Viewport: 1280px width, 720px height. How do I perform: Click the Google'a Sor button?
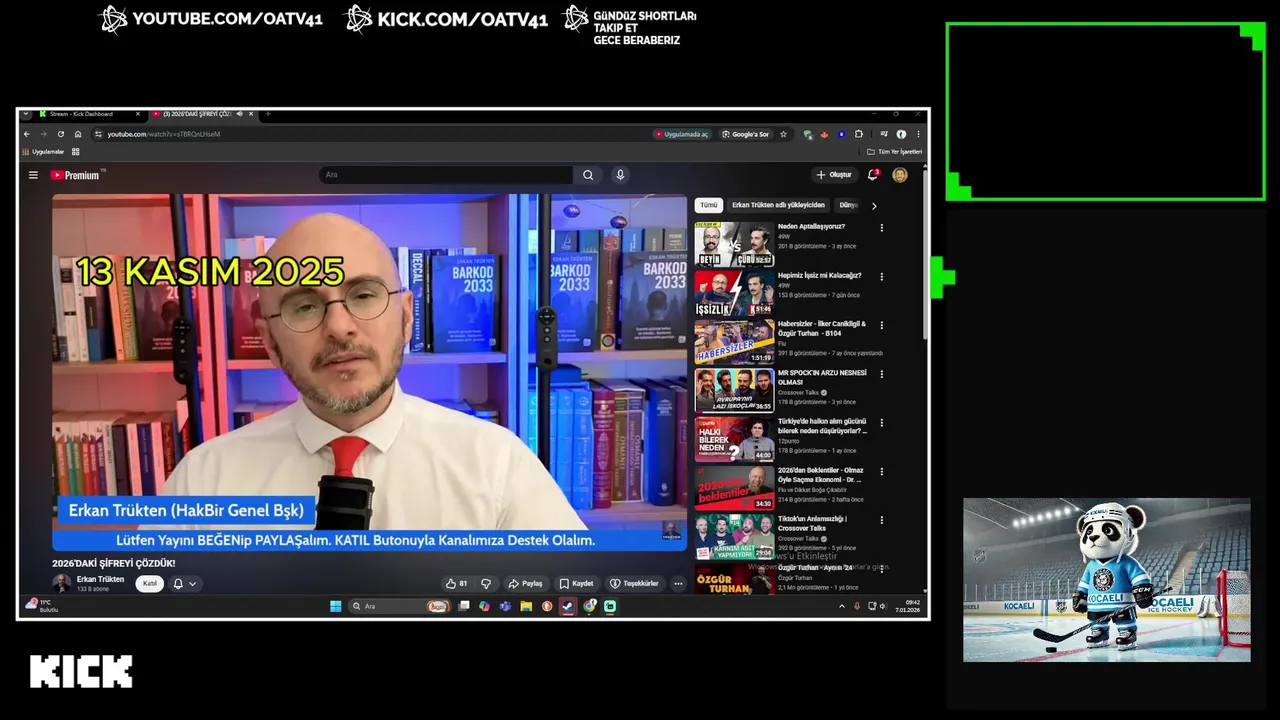pyautogui.click(x=746, y=134)
